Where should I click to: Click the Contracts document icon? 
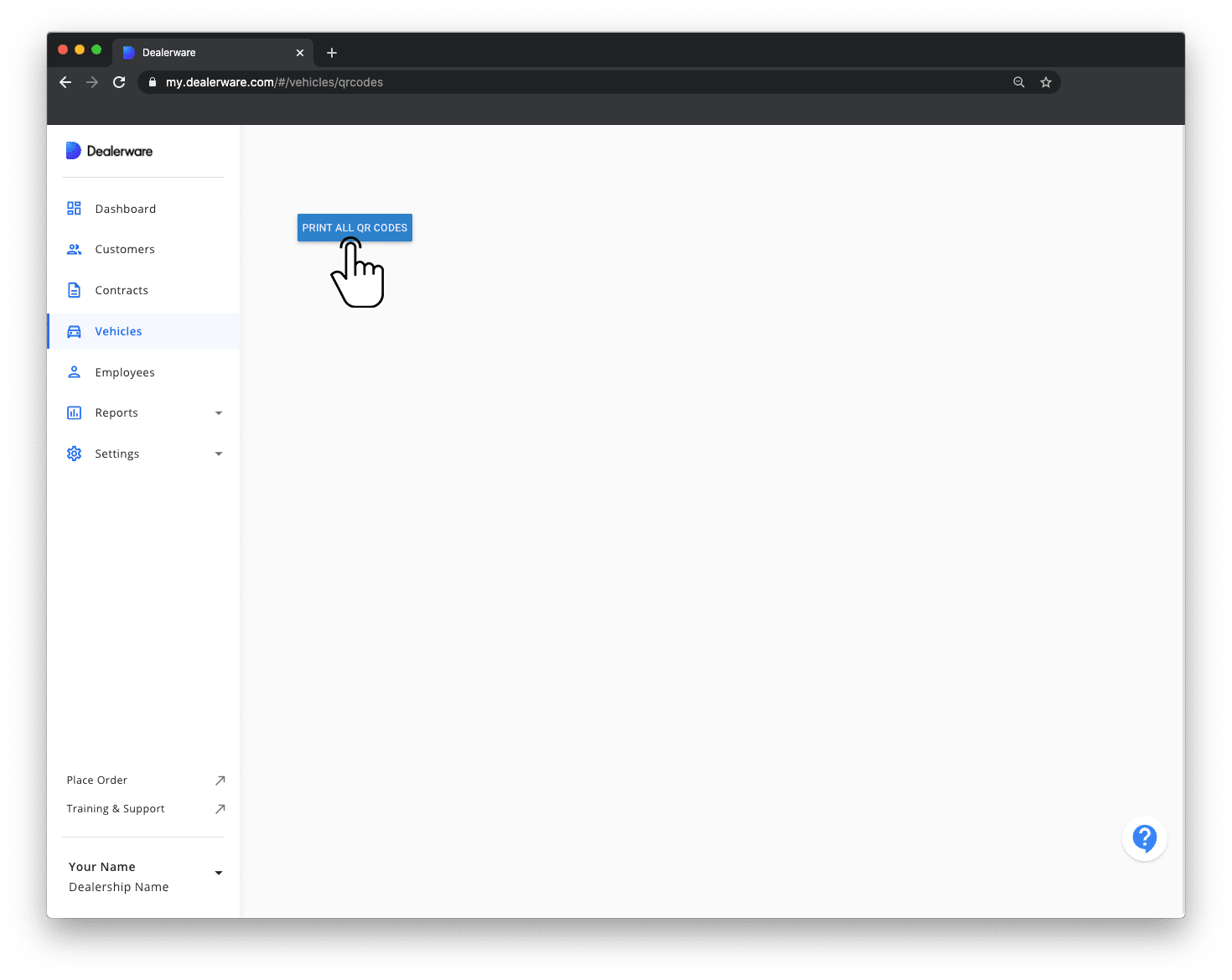click(74, 290)
